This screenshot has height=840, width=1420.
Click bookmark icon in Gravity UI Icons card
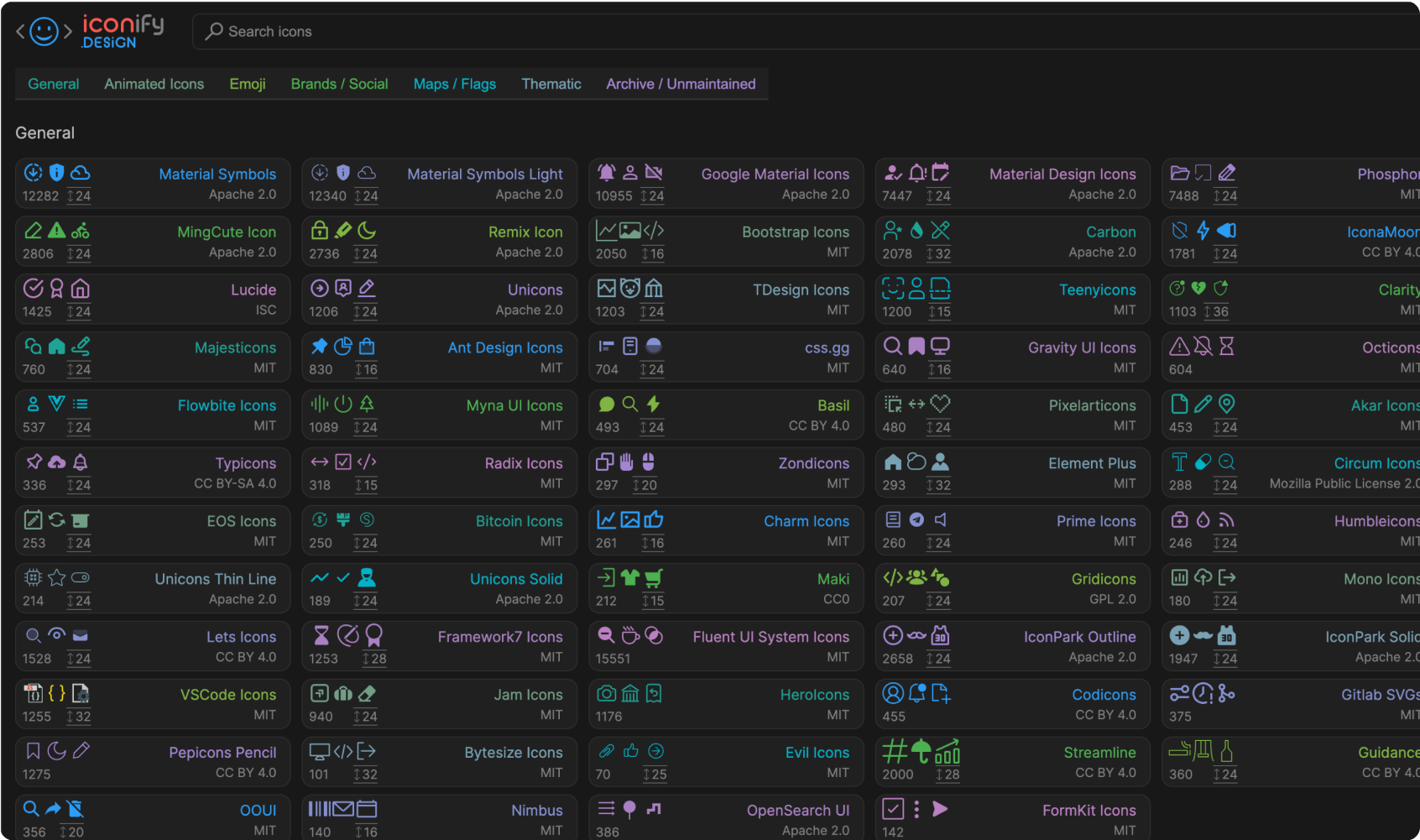pyautogui.click(x=917, y=347)
